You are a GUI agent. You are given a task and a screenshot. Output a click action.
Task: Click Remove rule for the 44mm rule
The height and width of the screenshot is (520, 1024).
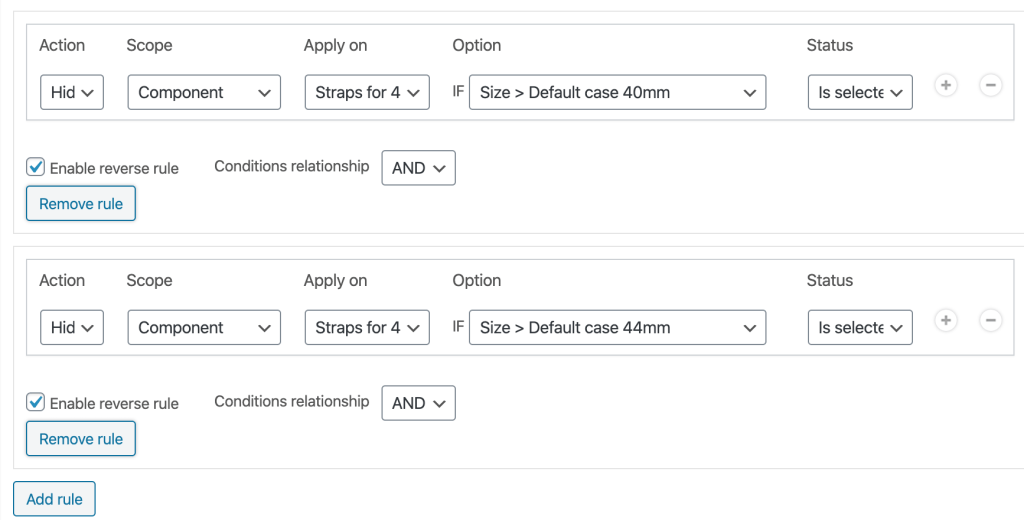pos(81,439)
